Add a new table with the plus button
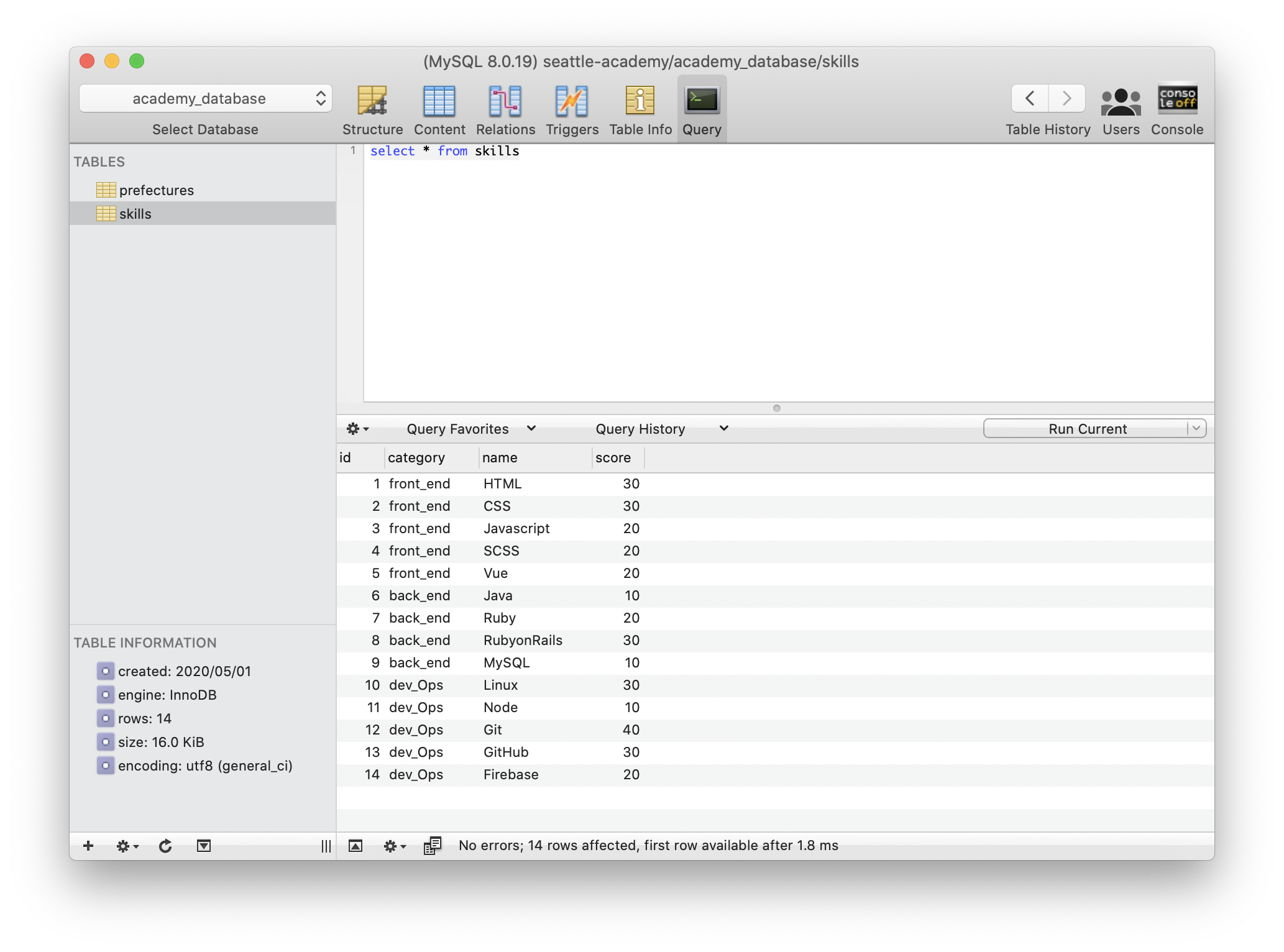 click(x=88, y=846)
